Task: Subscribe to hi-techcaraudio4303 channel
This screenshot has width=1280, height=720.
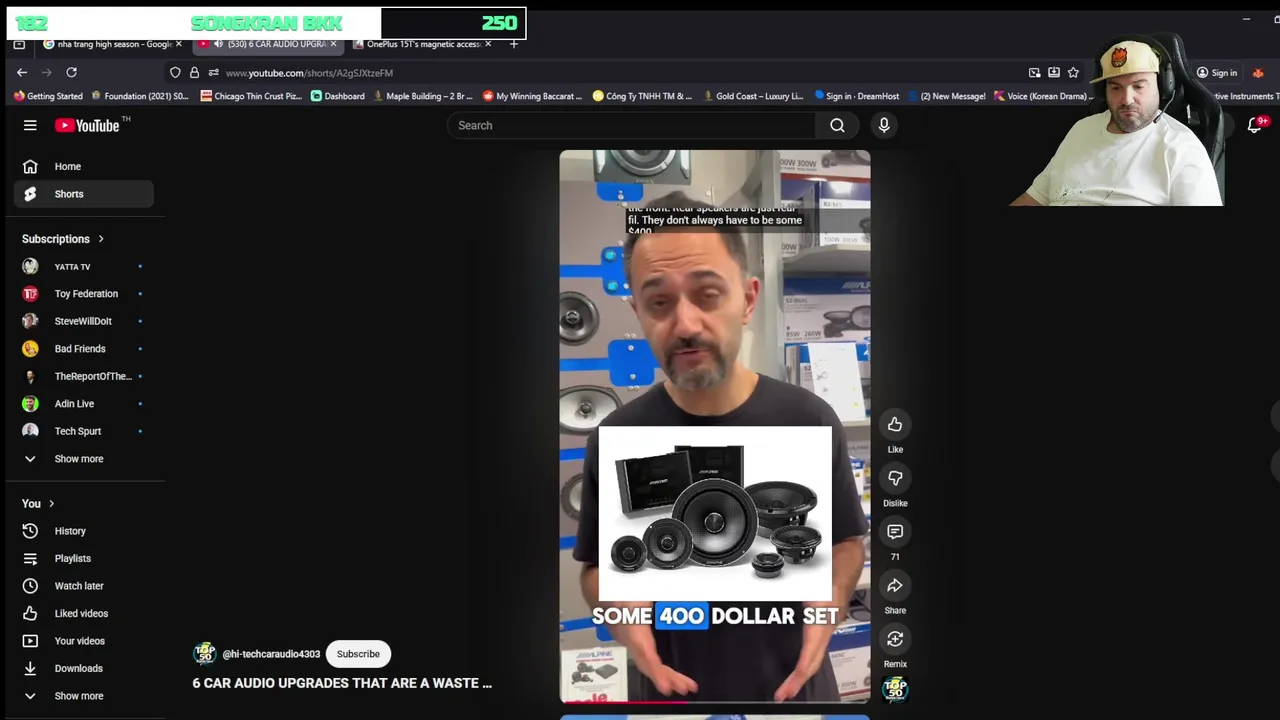Action: click(x=358, y=654)
